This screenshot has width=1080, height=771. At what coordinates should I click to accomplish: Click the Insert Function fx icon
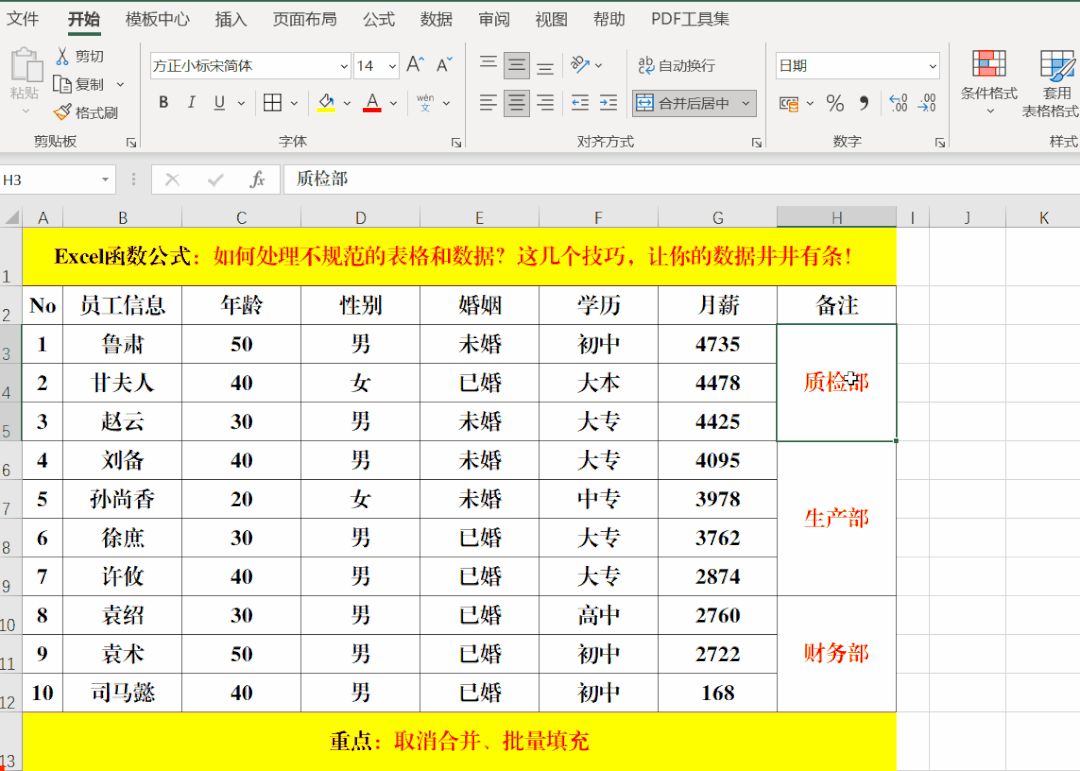[258, 180]
